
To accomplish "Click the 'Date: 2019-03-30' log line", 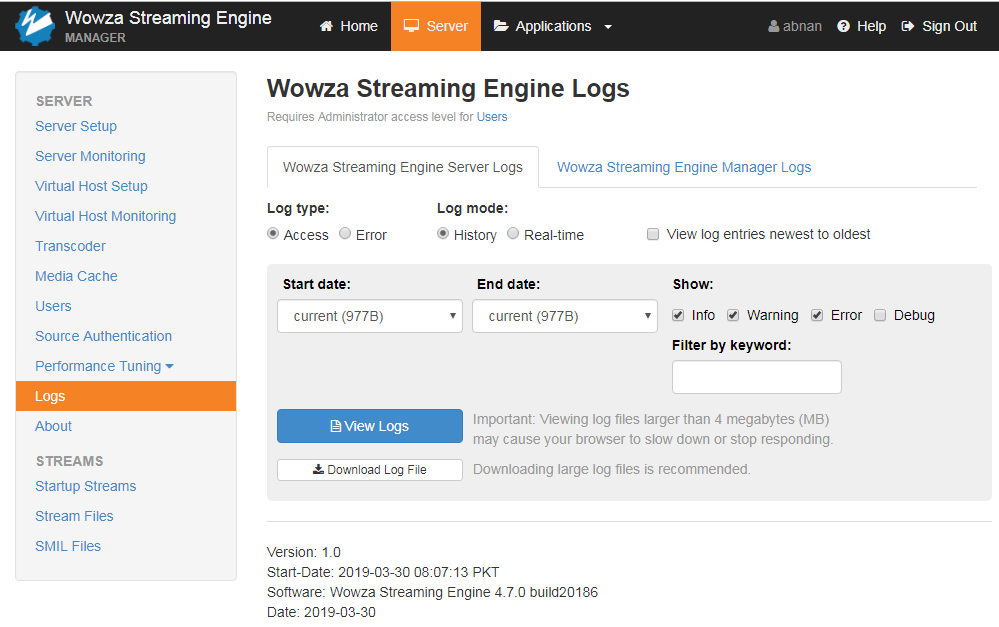I will (x=321, y=612).
